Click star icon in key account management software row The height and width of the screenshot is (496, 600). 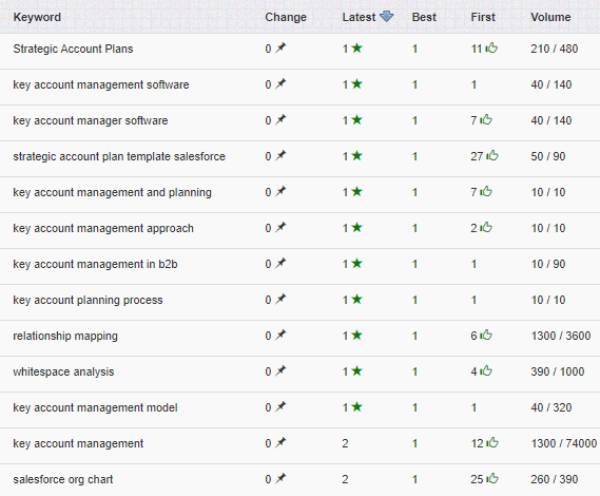(x=357, y=84)
